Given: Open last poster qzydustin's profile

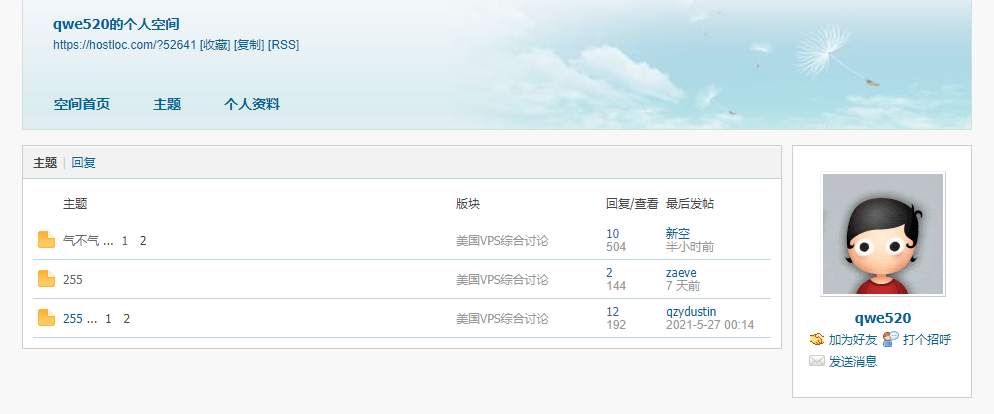Looking at the screenshot, I should pyautogui.click(x=692, y=311).
